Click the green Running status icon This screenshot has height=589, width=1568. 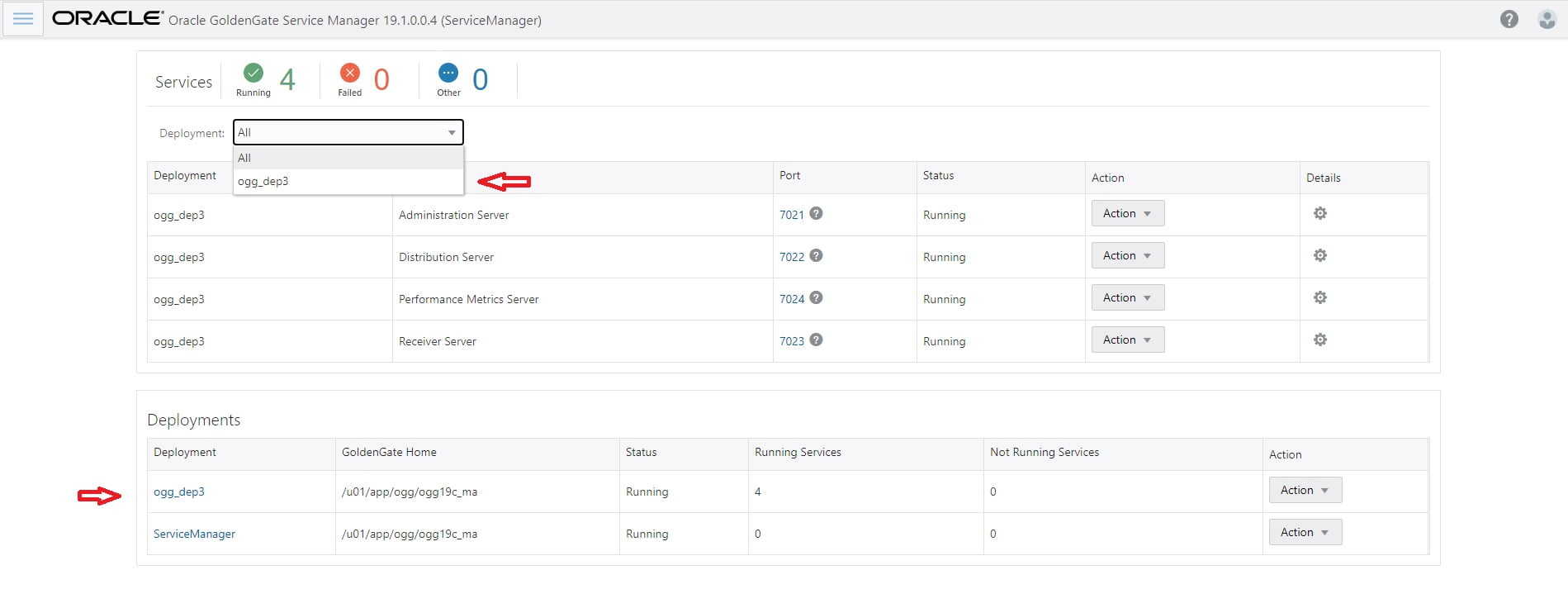253,73
